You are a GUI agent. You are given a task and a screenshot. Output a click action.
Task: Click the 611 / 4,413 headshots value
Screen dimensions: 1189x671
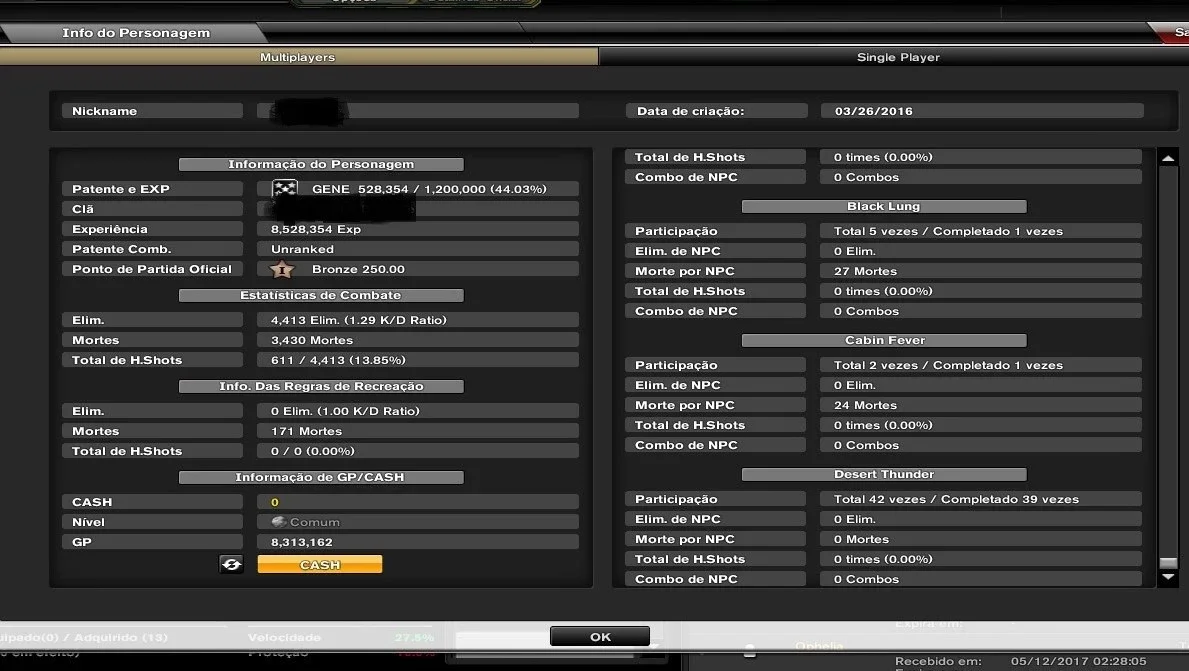pyautogui.click(x=418, y=360)
